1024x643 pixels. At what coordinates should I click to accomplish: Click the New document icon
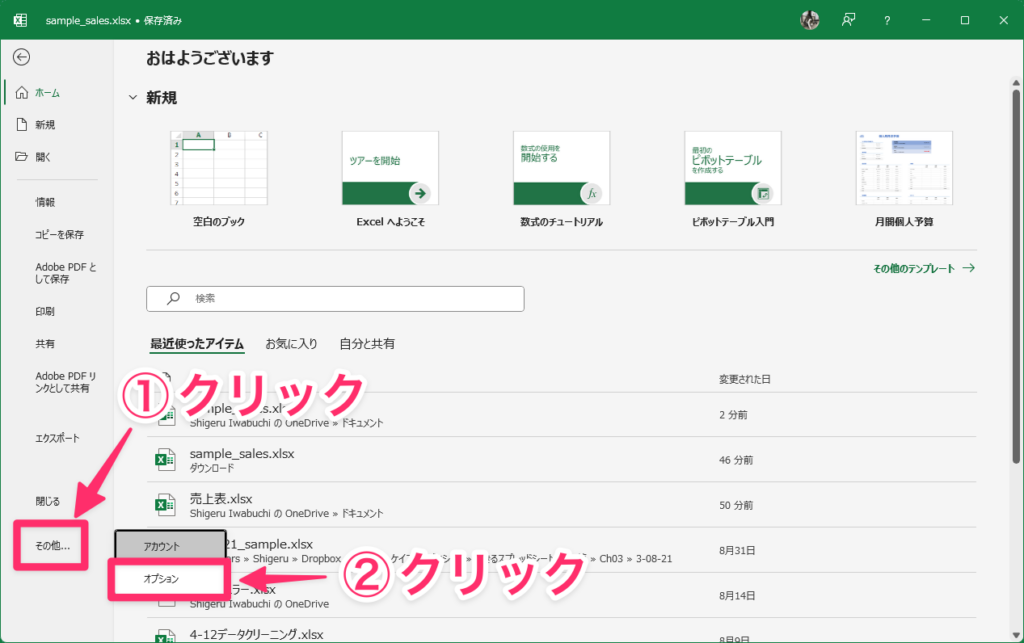tap(22, 125)
